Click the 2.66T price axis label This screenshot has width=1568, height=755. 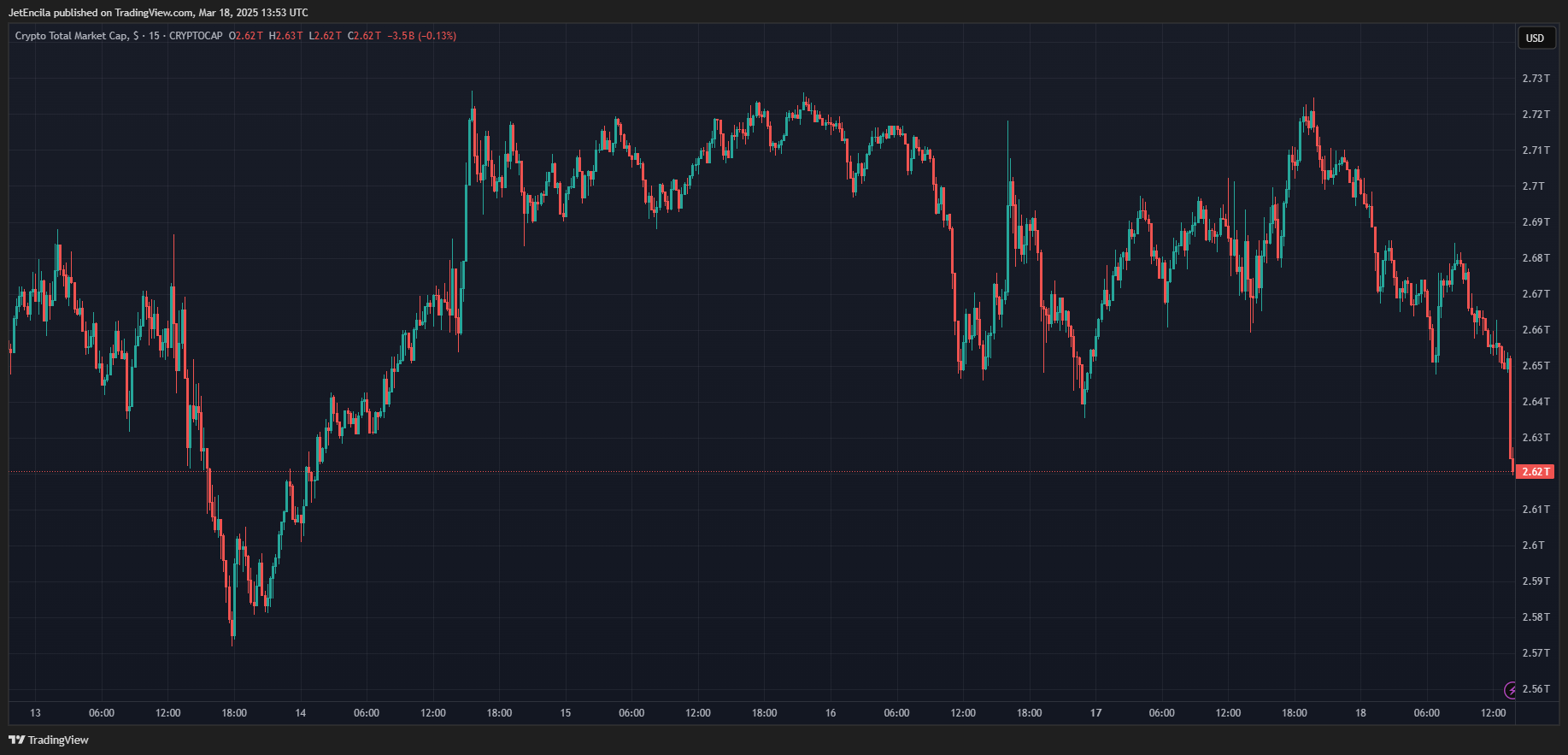coord(1536,330)
